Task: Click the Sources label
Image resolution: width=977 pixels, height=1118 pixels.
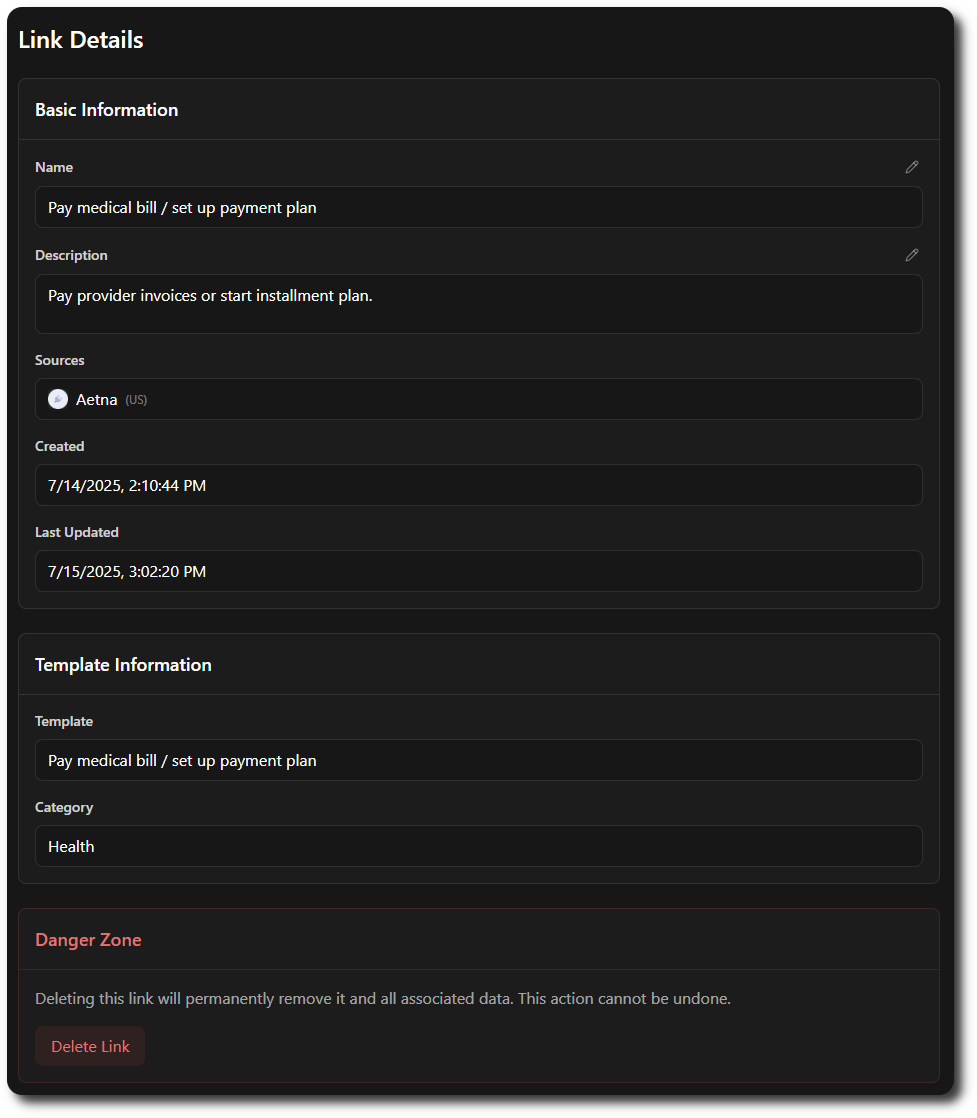Action: (x=60, y=360)
